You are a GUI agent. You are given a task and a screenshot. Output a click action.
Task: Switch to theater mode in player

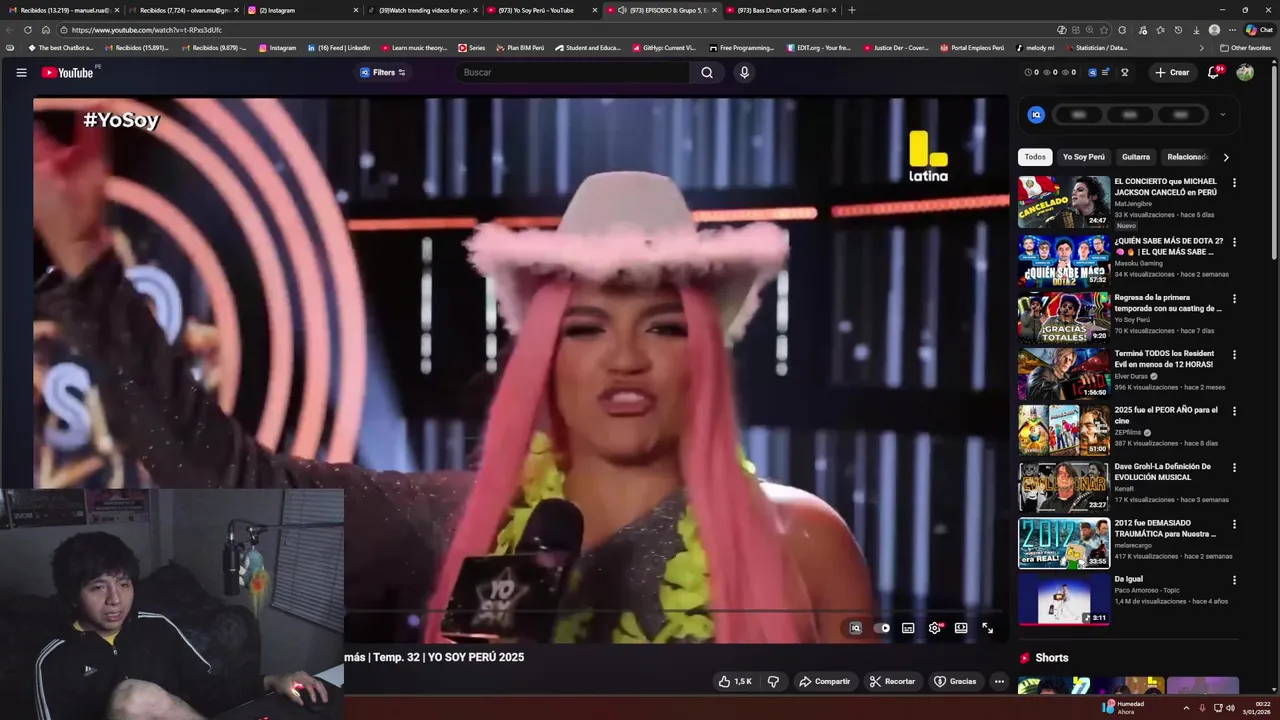point(961,628)
